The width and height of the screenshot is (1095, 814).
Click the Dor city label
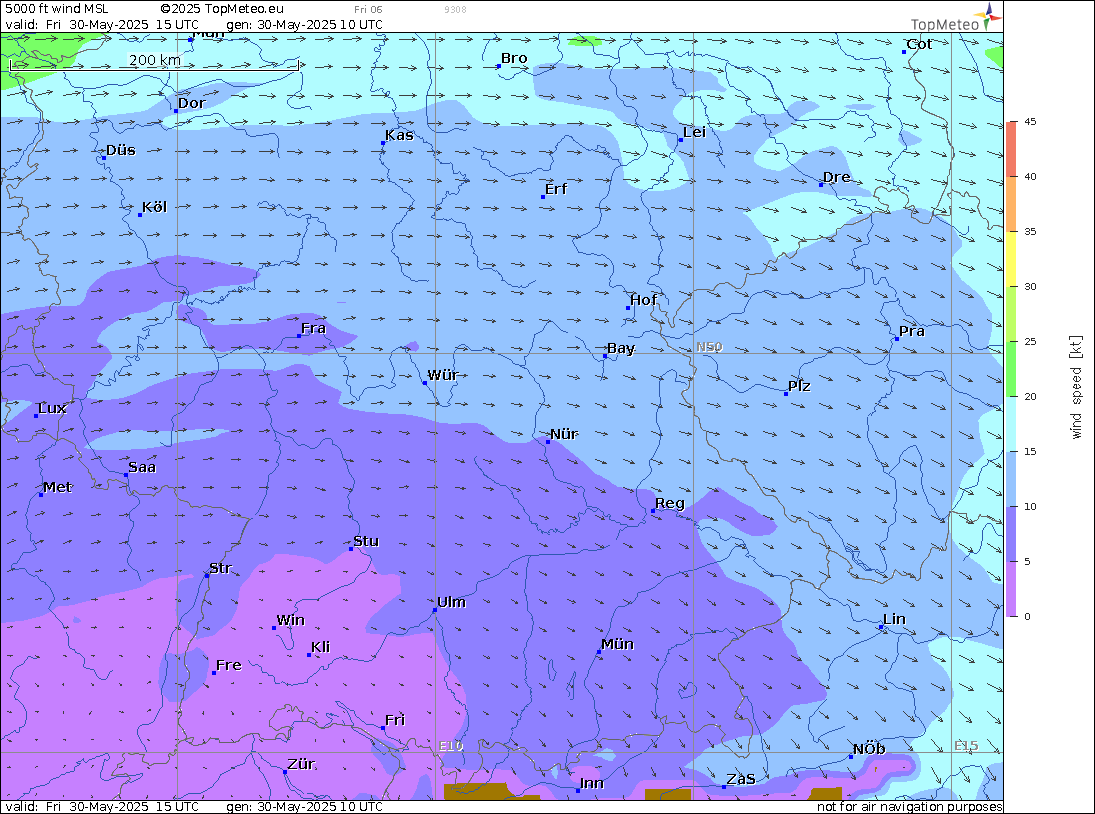[191, 103]
